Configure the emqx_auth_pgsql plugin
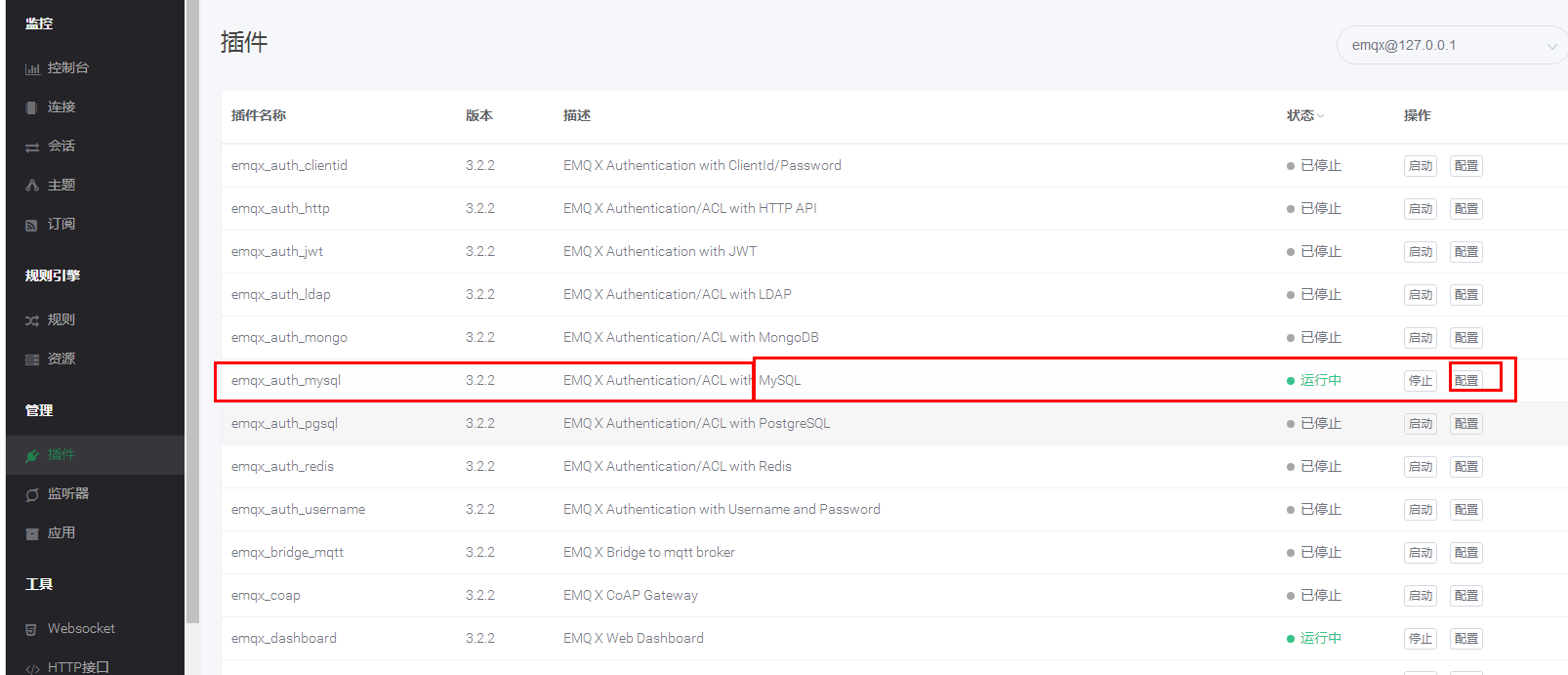Screen dimensions: 1568x675 (x=1466, y=424)
